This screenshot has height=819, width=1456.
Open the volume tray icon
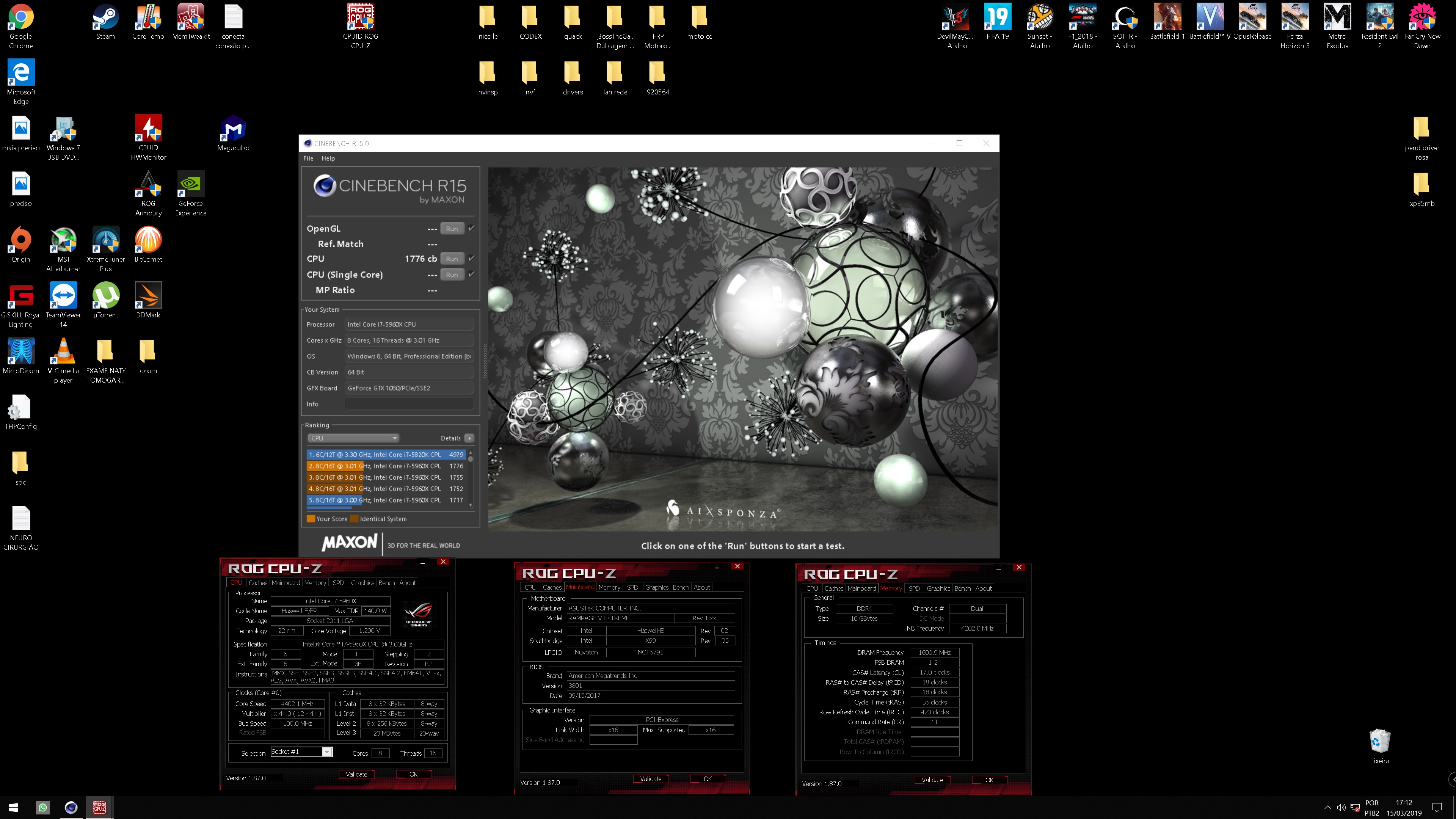[x=1341, y=808]
